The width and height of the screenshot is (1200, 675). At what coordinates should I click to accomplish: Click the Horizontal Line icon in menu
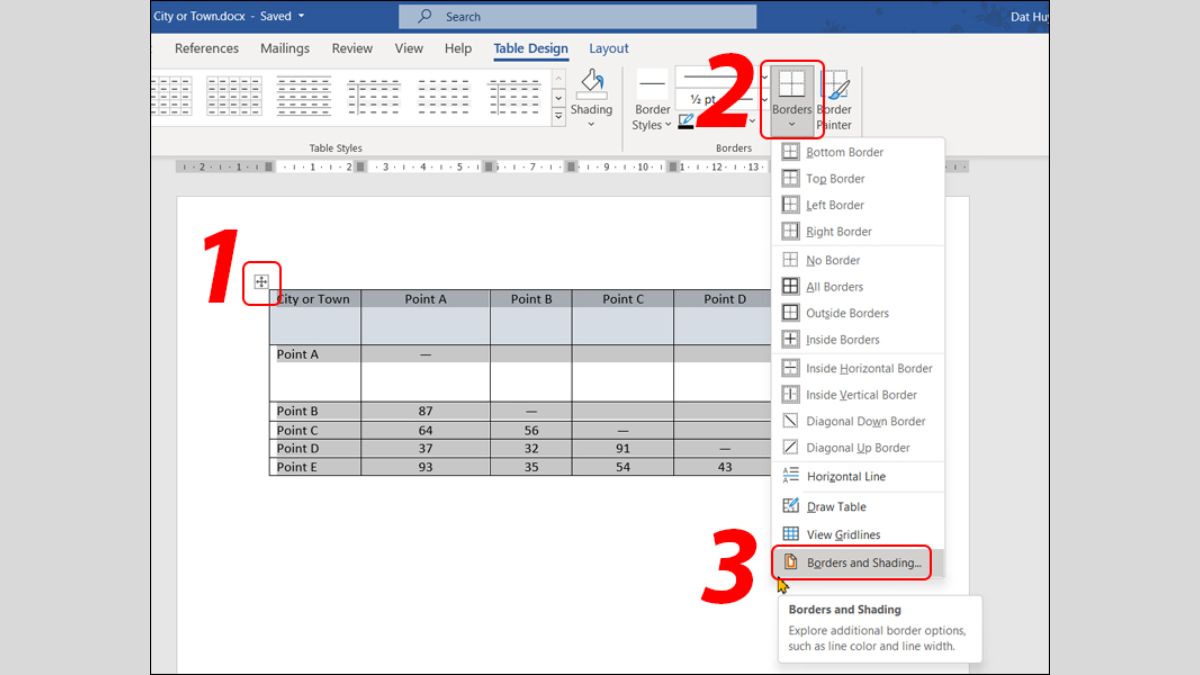click(x=791, y=476)
